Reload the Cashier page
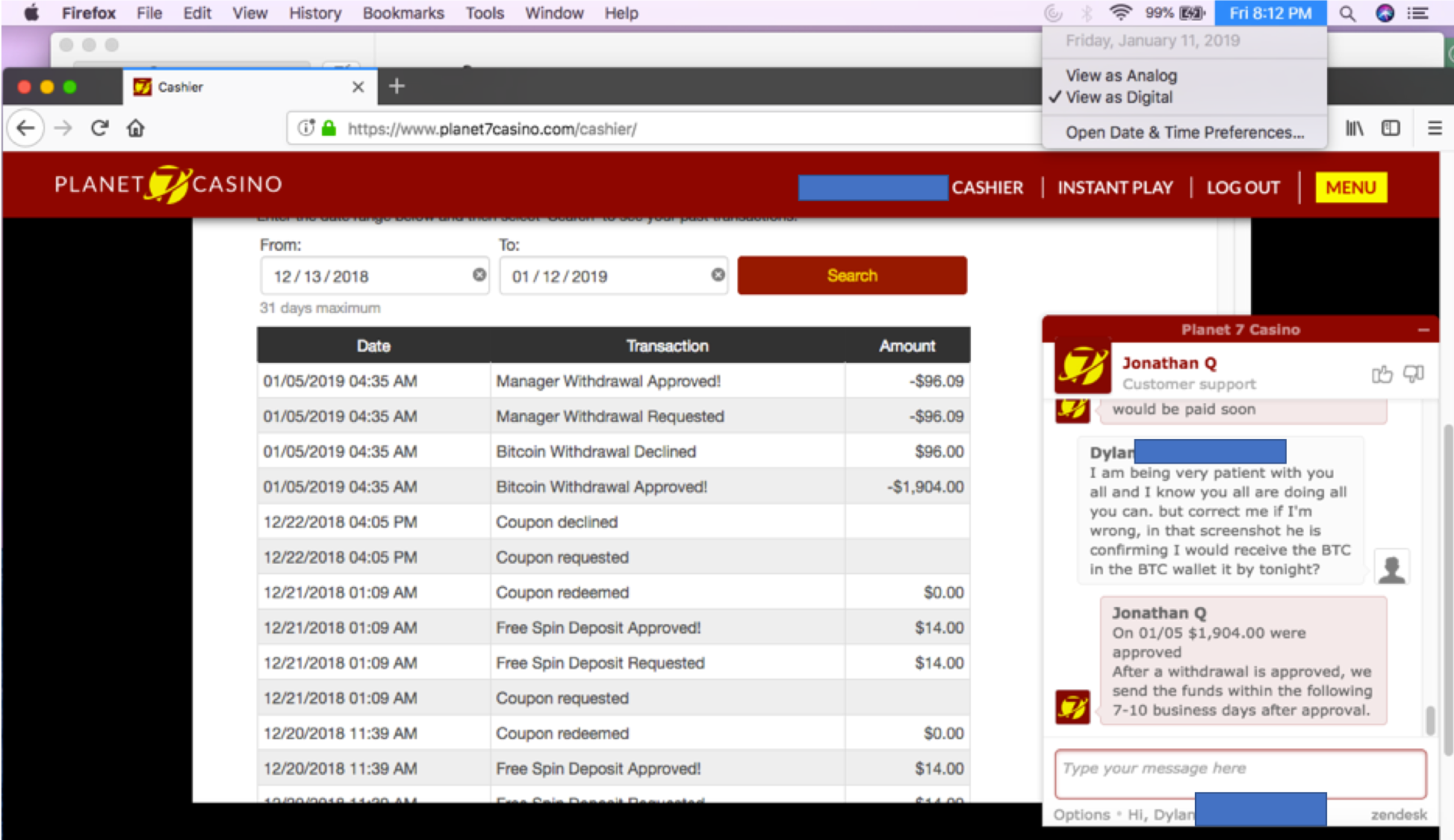This screenshot has width=1454, height=840. [x=99, y=128]
